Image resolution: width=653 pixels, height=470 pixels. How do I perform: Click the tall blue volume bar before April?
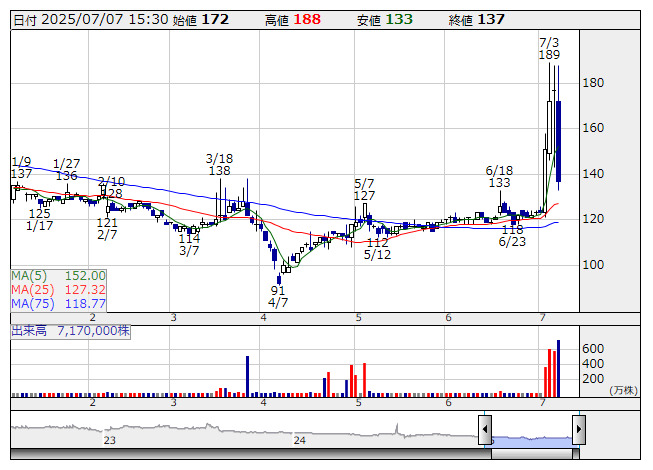(x=246, y=374)
